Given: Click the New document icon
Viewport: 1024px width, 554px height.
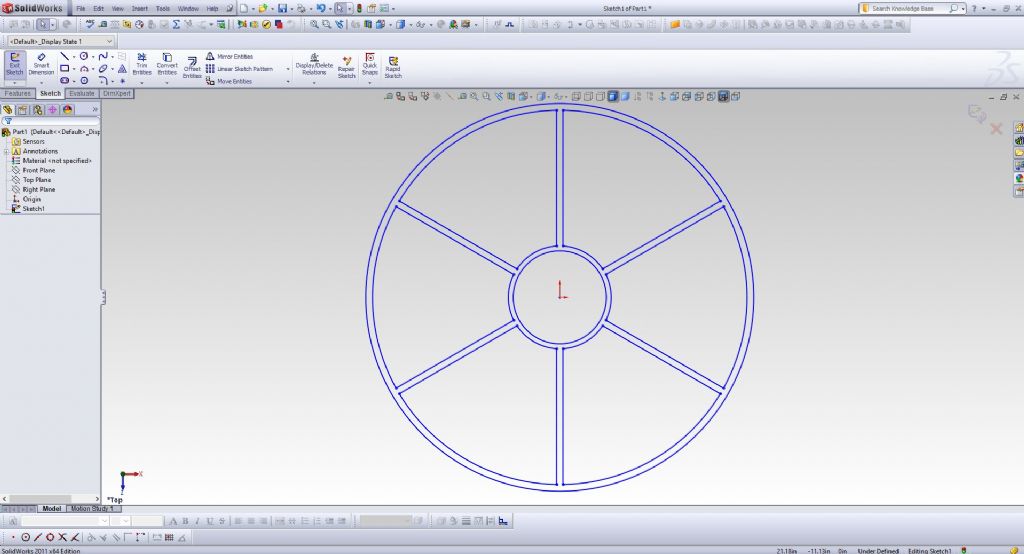Looking at the screenshot, I should click(244, 8).
